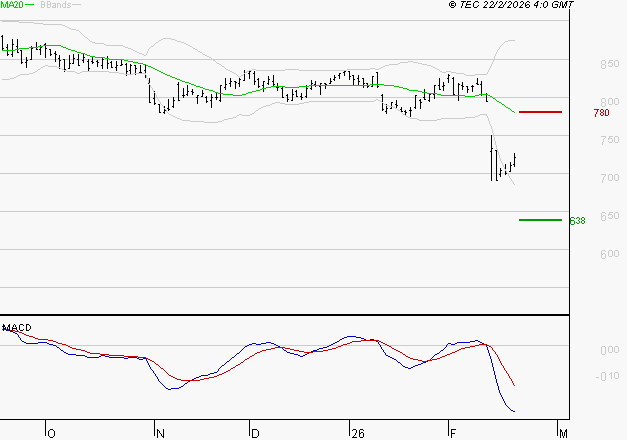Click the D month label on time axis
The height and width of the screenshot is (440, 627).
tap(255, 434)
